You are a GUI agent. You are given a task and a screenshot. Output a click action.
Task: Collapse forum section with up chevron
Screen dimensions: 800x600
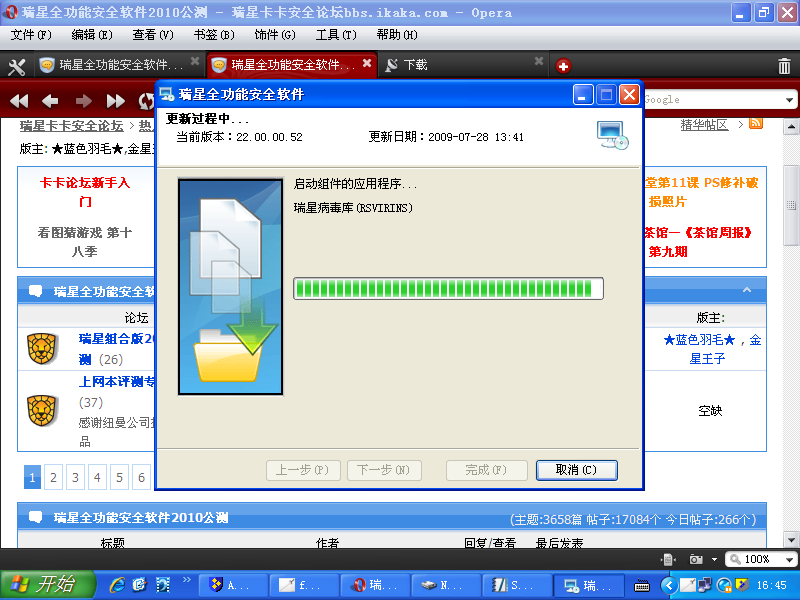tap(747, 290)
